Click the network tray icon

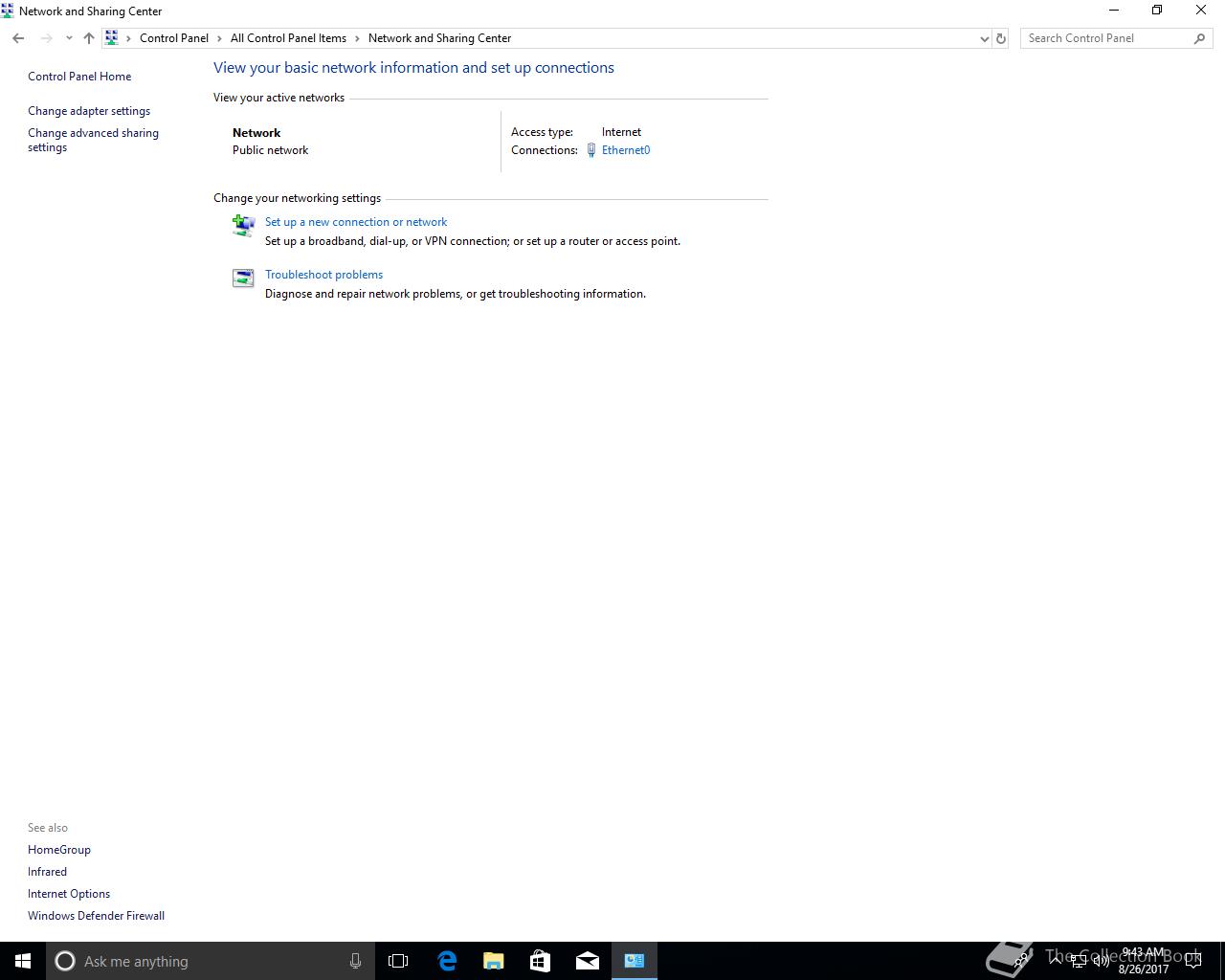[1079, 962]
